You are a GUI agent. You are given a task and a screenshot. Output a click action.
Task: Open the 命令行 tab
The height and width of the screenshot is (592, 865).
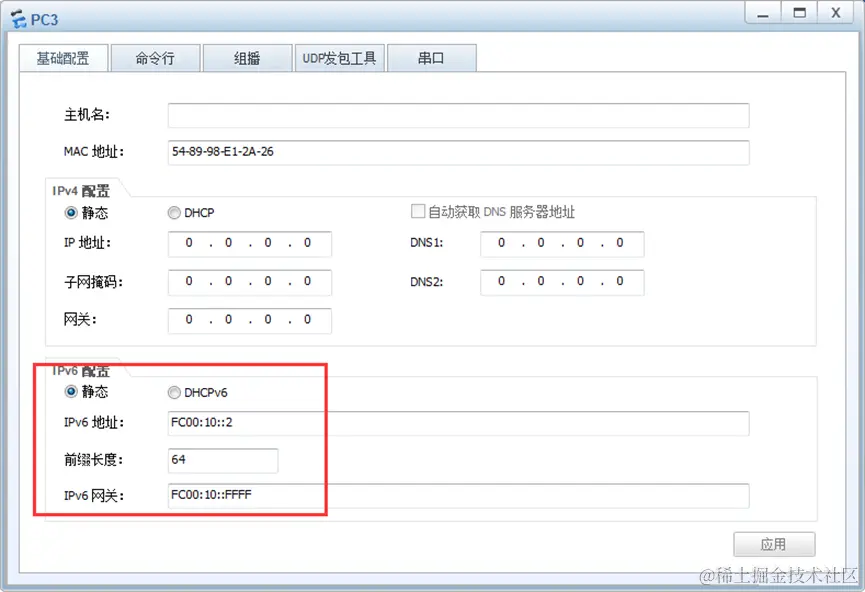[x=156, y=58]
